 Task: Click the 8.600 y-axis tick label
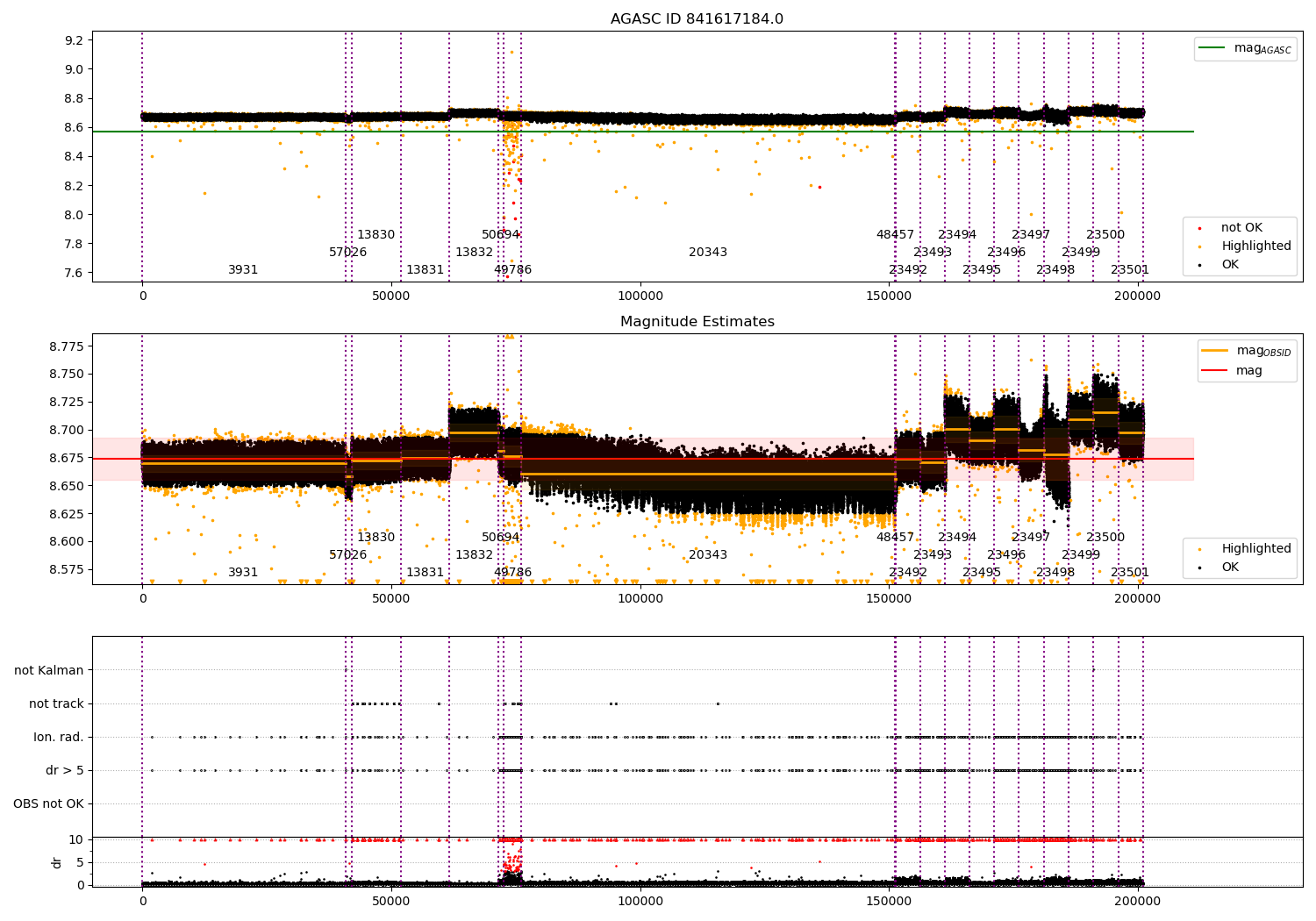(67, 541)
